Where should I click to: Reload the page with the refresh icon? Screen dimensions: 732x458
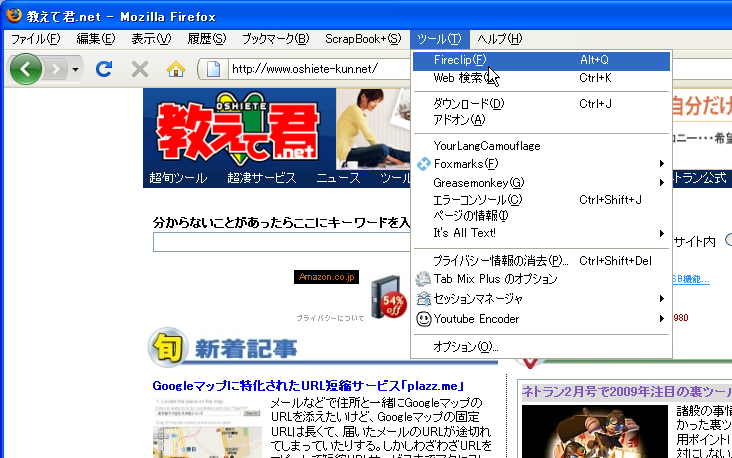104,69
